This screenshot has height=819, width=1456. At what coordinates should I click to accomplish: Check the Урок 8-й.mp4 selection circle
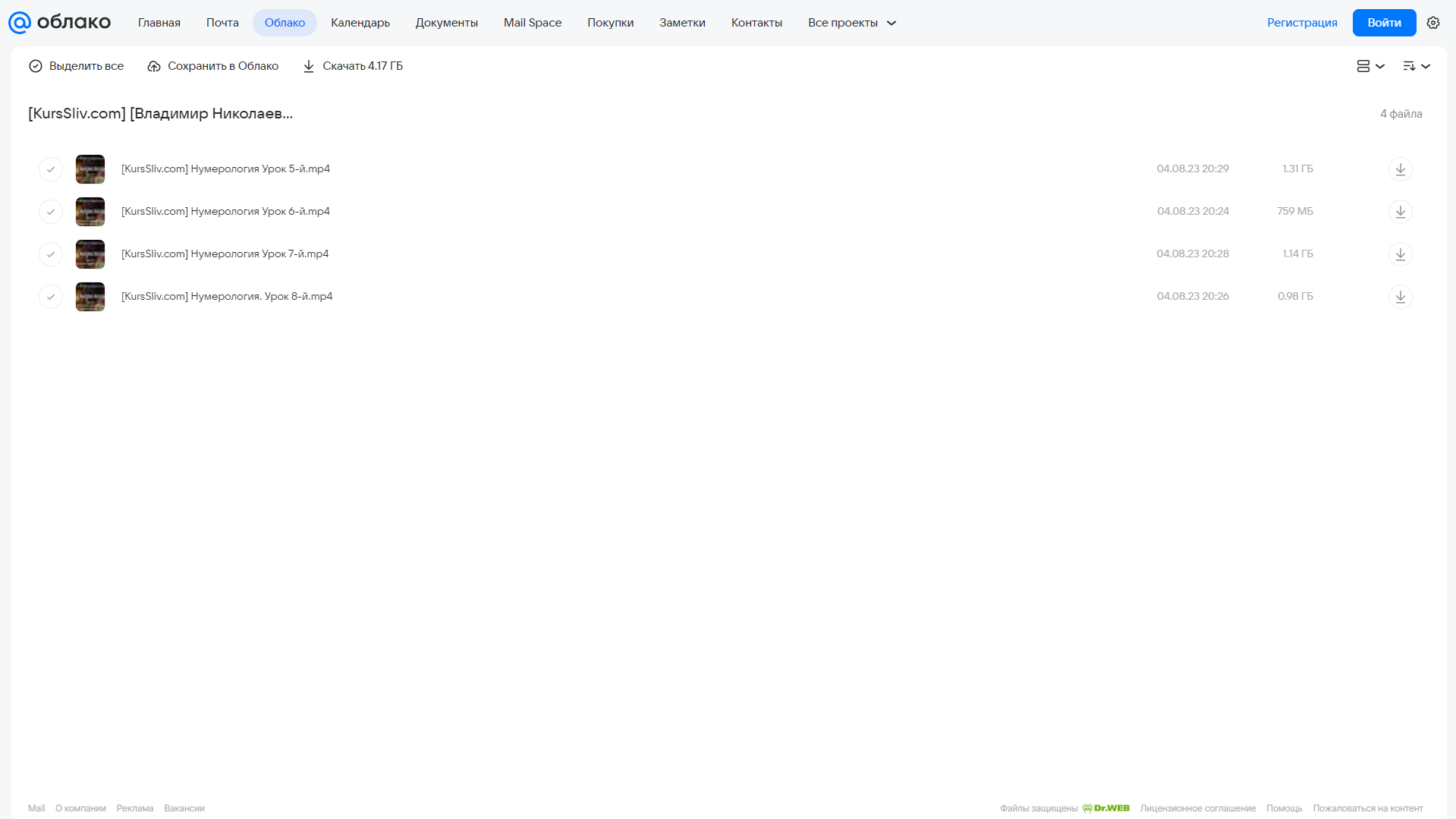tap(51, 297)
